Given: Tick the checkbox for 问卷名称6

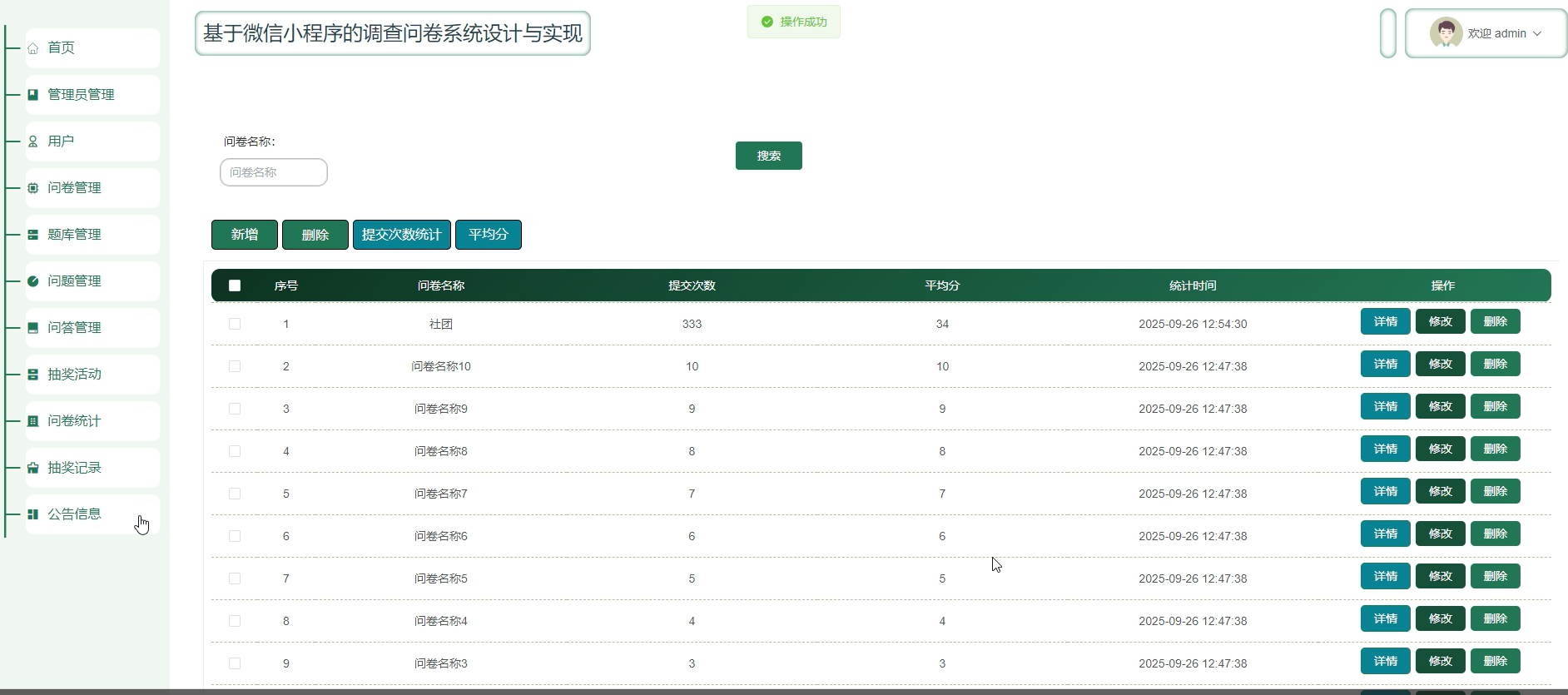Looking at the screenshot, I should [235, 536].
